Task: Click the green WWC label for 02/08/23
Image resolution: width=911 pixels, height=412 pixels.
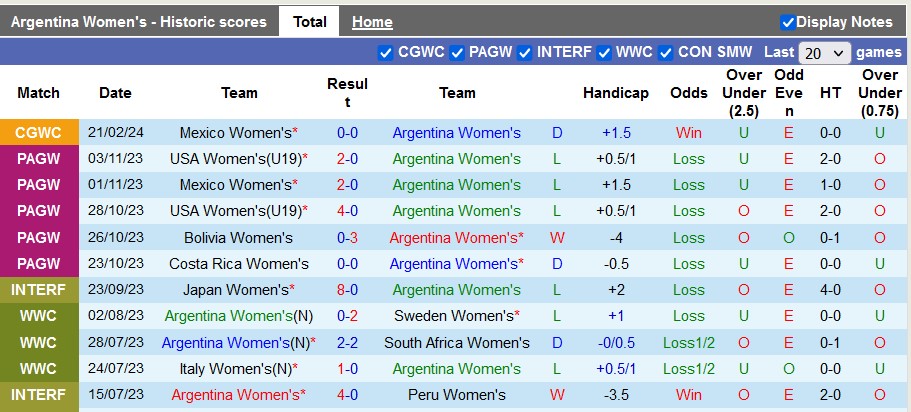Action: (39, 315)
